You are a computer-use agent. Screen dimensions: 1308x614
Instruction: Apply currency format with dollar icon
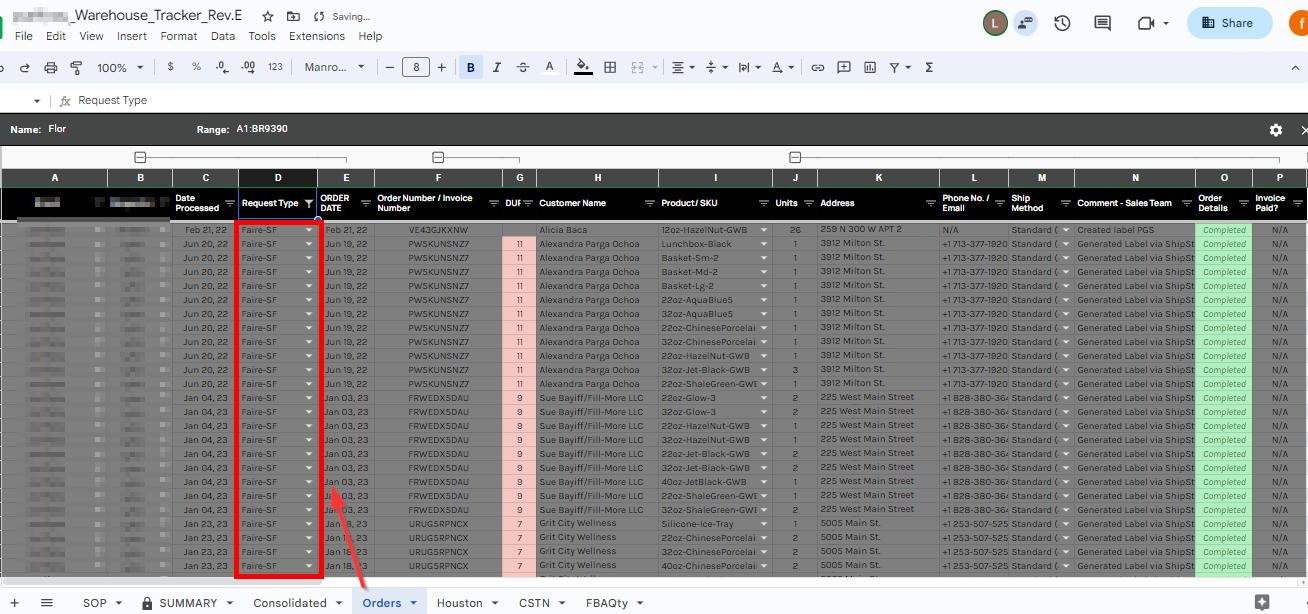(170, 67)
